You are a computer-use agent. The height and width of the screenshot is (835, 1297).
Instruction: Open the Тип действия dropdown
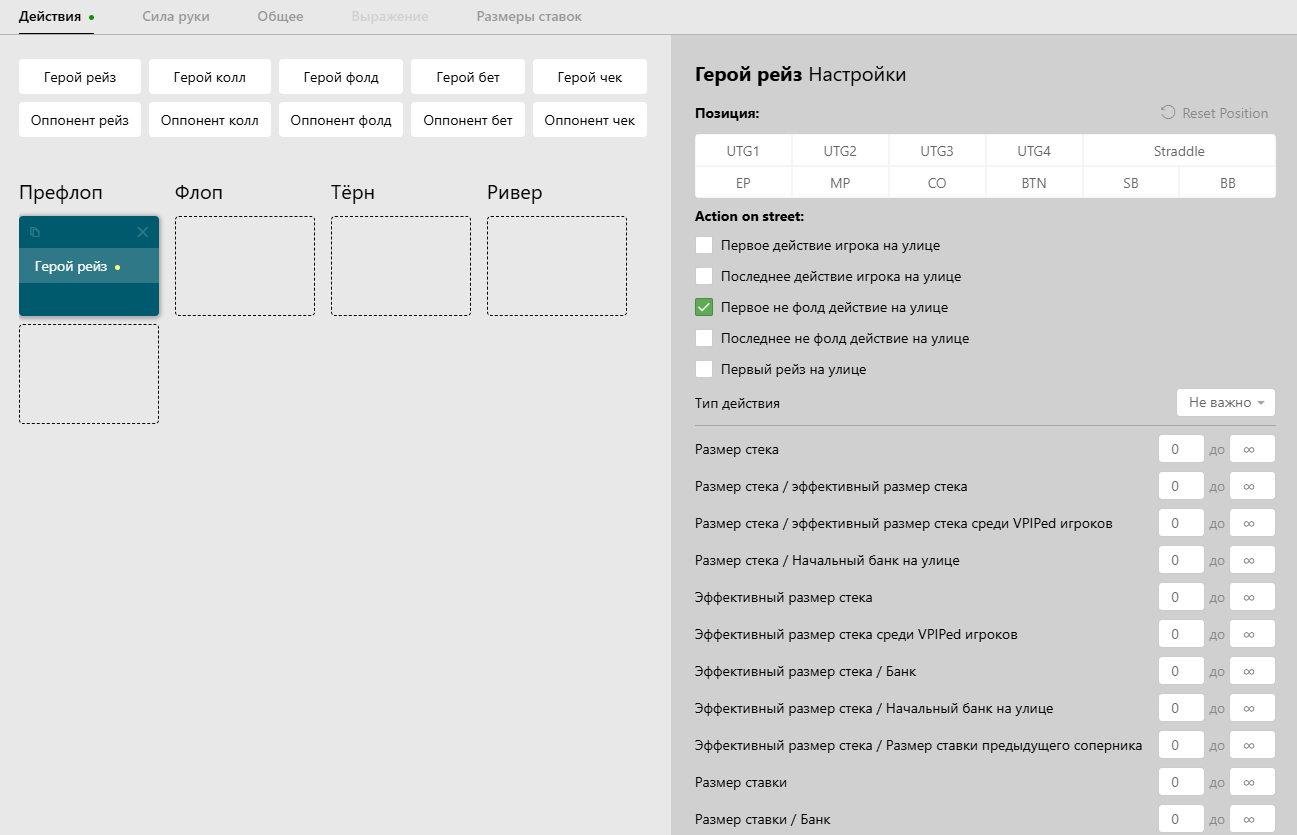pyautogui.click(x=1225, y=402)
